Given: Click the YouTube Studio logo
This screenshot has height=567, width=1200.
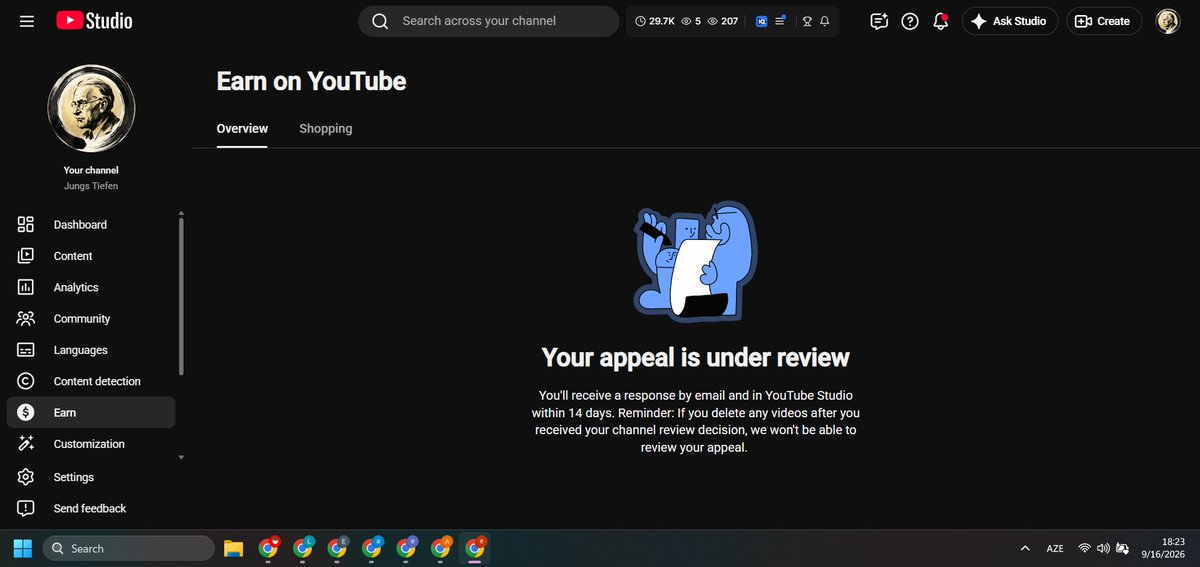Looking at the screenshot, I should (x=94, y=21).
